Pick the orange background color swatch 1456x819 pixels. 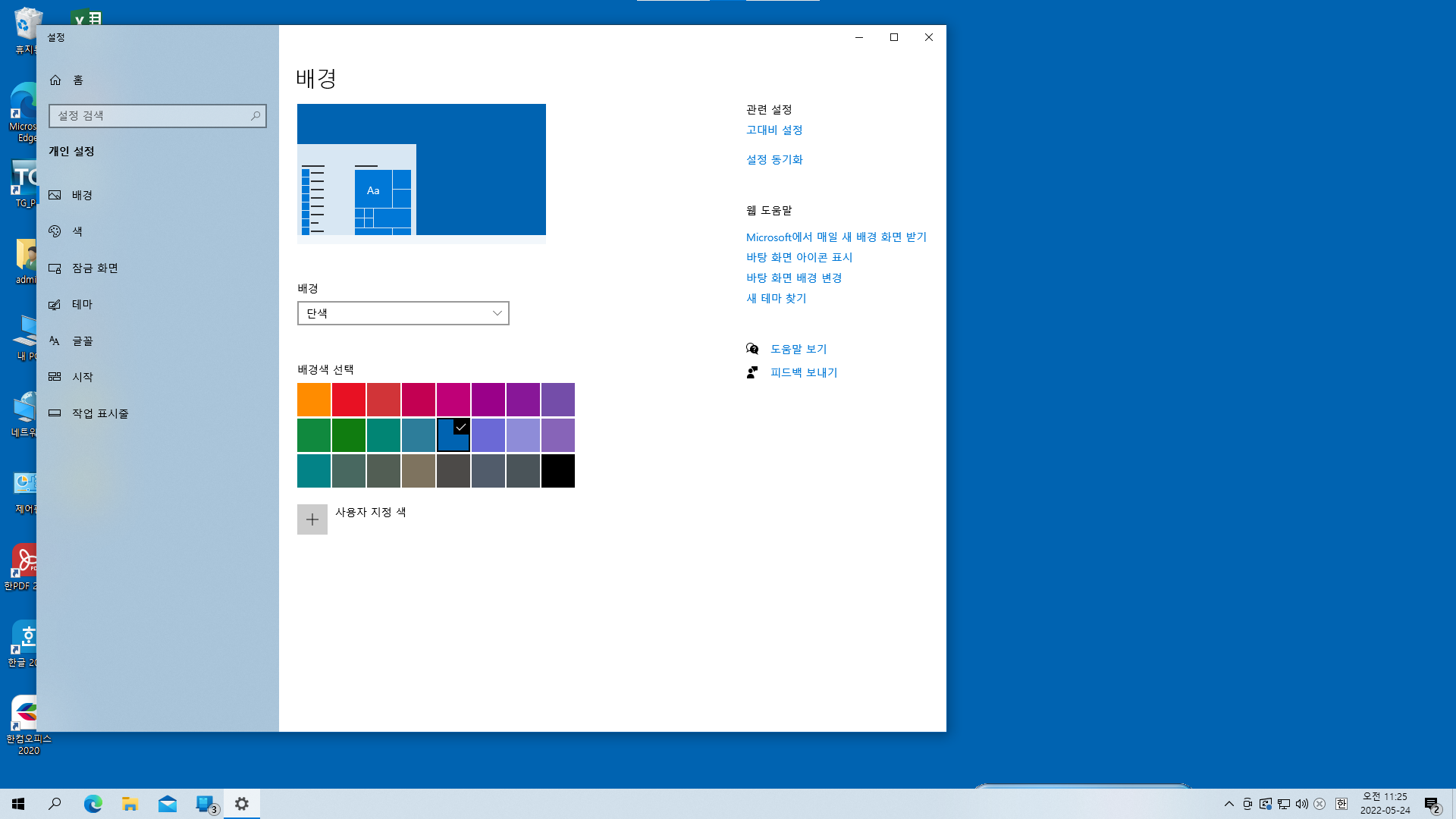314,400
